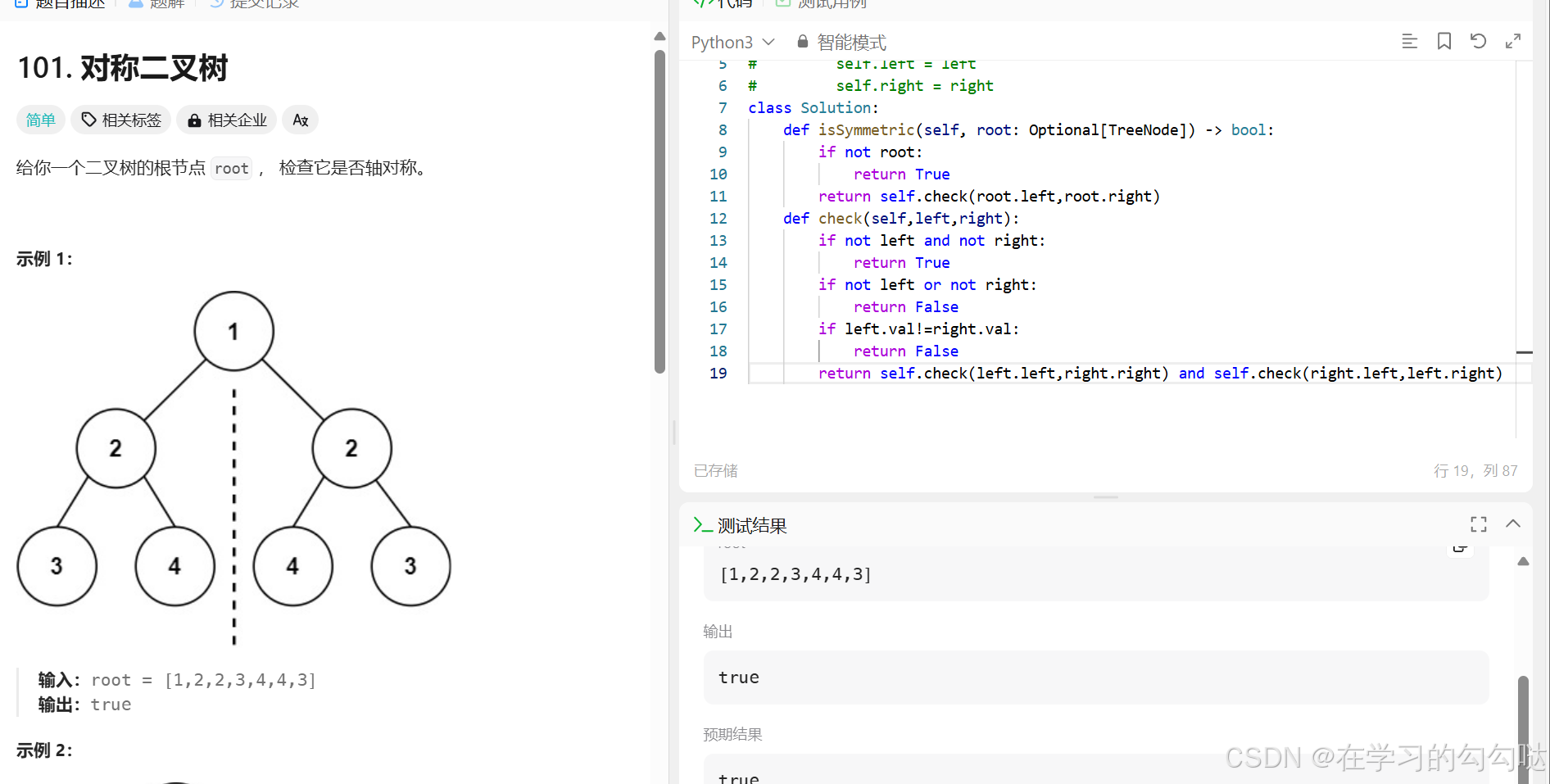Click the green </> icon beside 代码
The width and height of the screenshot is (1550, 784).
click(703, 3)
